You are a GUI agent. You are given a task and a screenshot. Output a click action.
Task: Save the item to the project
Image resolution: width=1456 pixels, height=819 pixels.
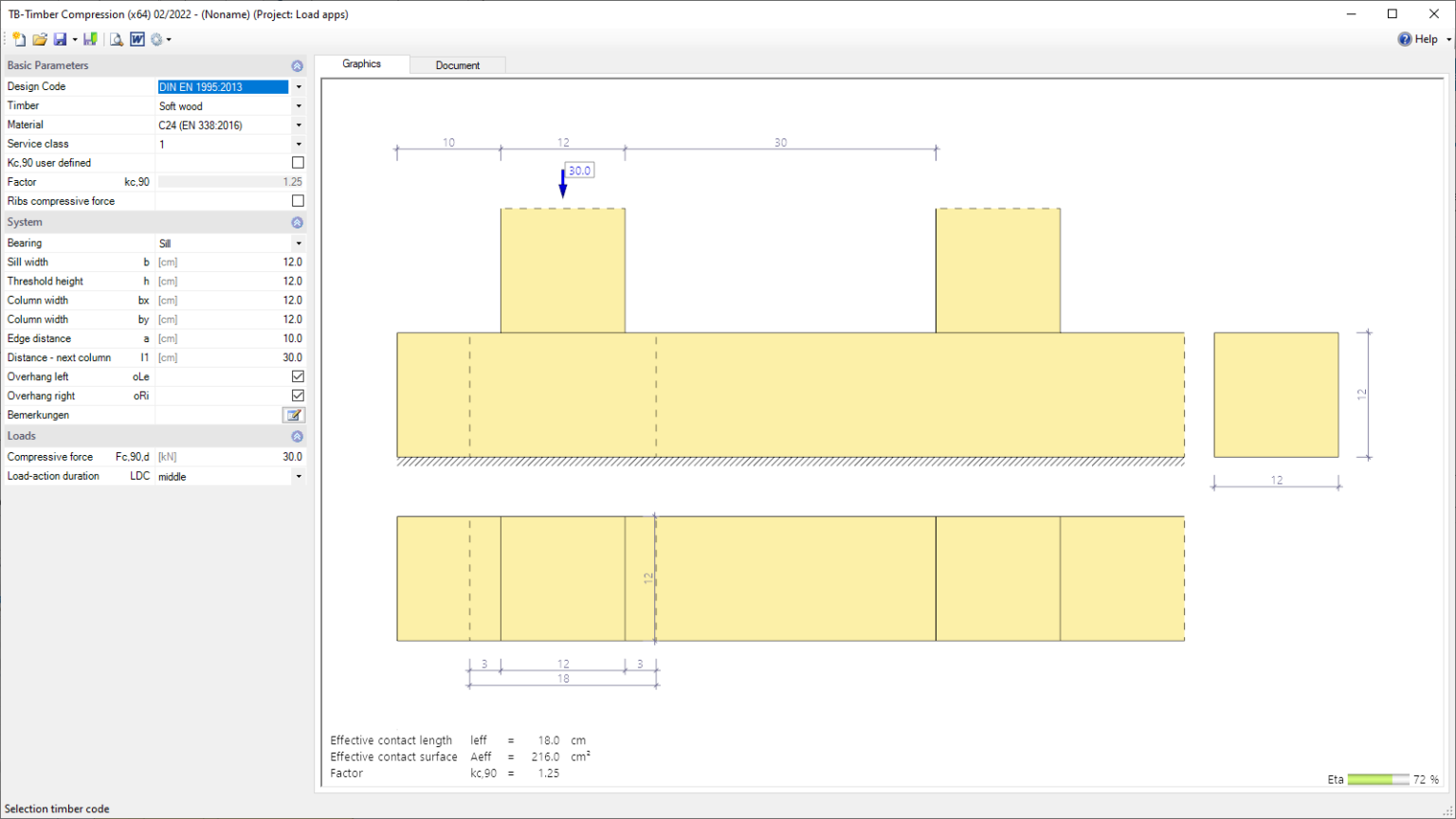(x=90, y=39)
